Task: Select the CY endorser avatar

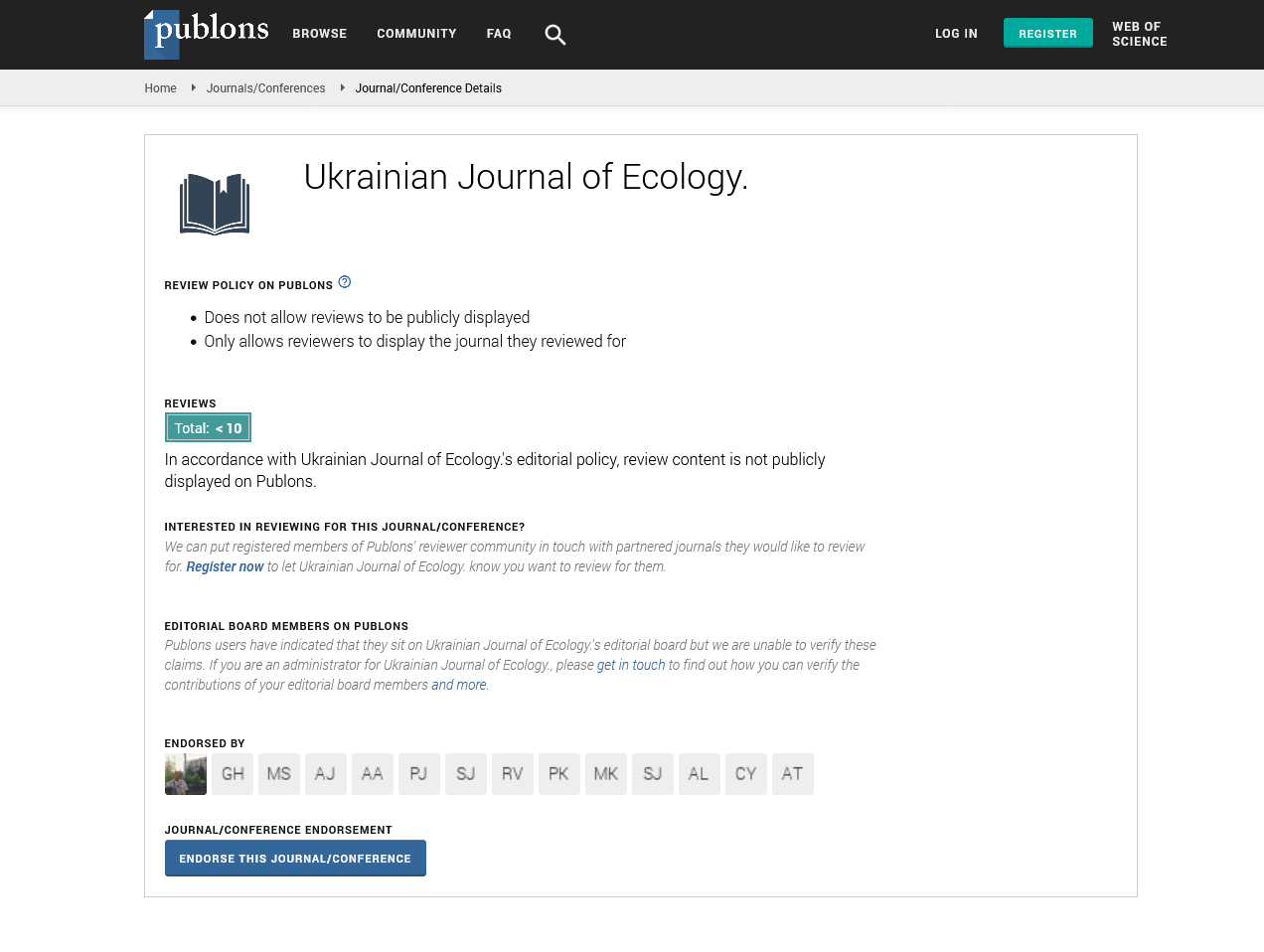Action: pos(745,774)
